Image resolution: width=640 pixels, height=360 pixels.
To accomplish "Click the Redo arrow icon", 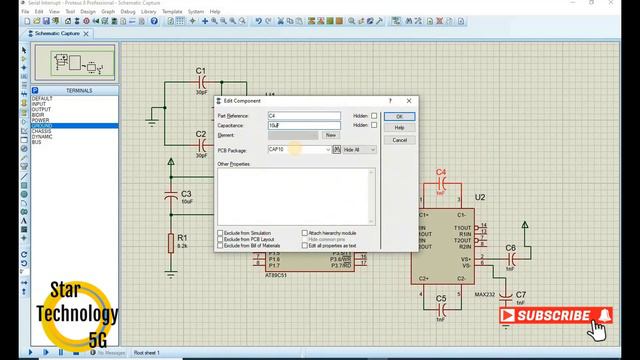I will (x=268, y=21).
